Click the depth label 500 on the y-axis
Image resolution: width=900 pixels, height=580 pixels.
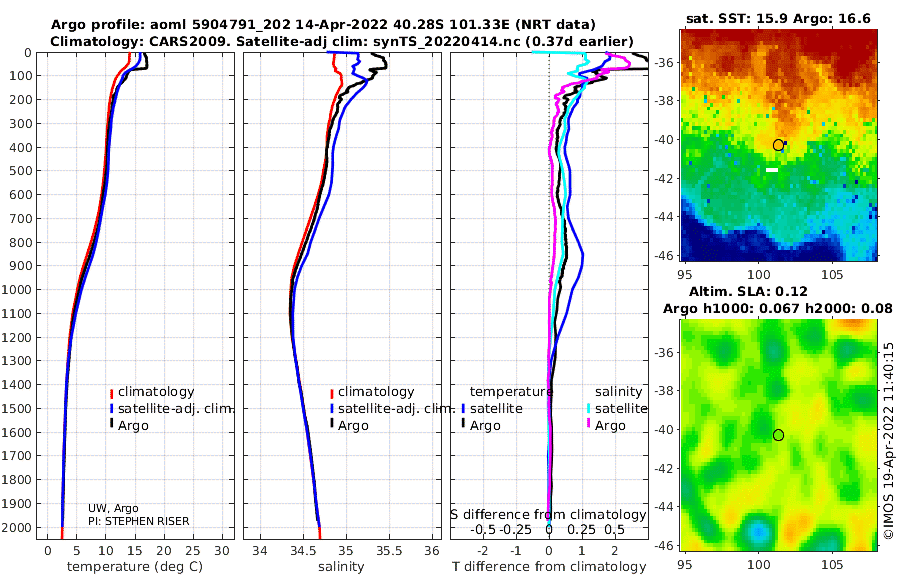(20, 171)
